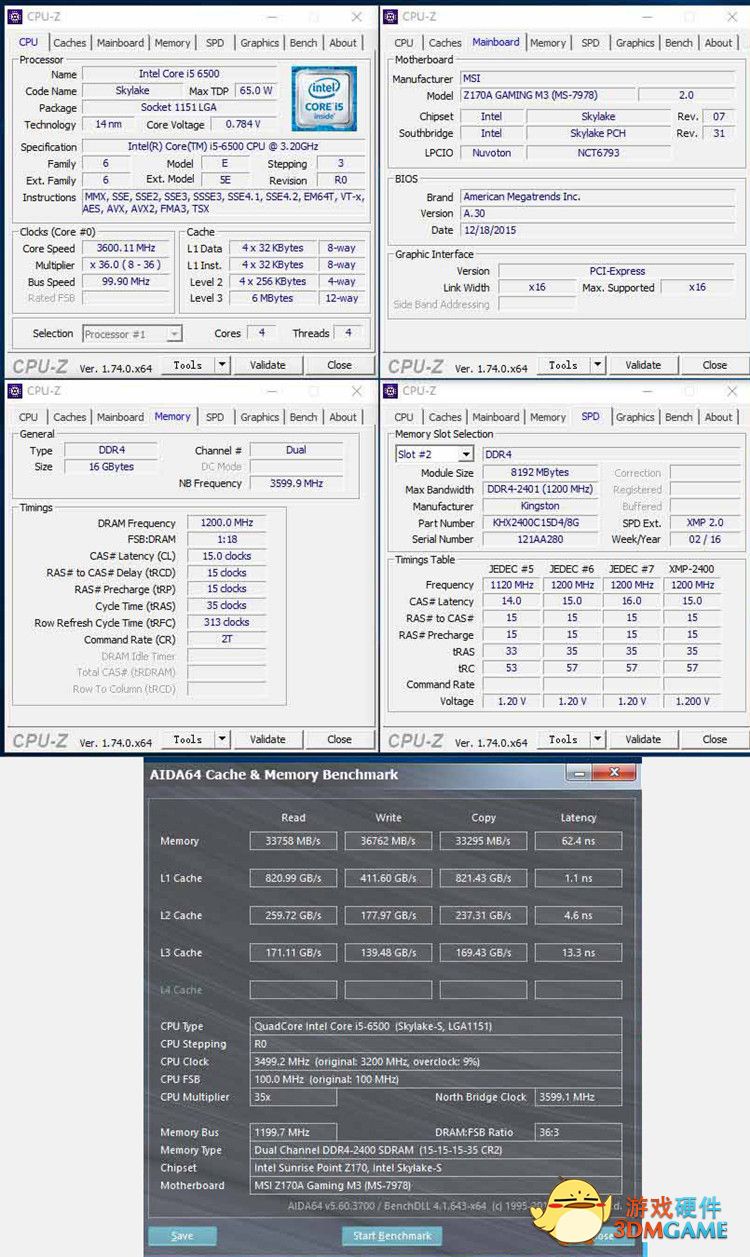This screenshot has width=750, height=1257.
Task: Click the CPU-Z title icon in the DRAM timings window
Action: pos(15,390)
